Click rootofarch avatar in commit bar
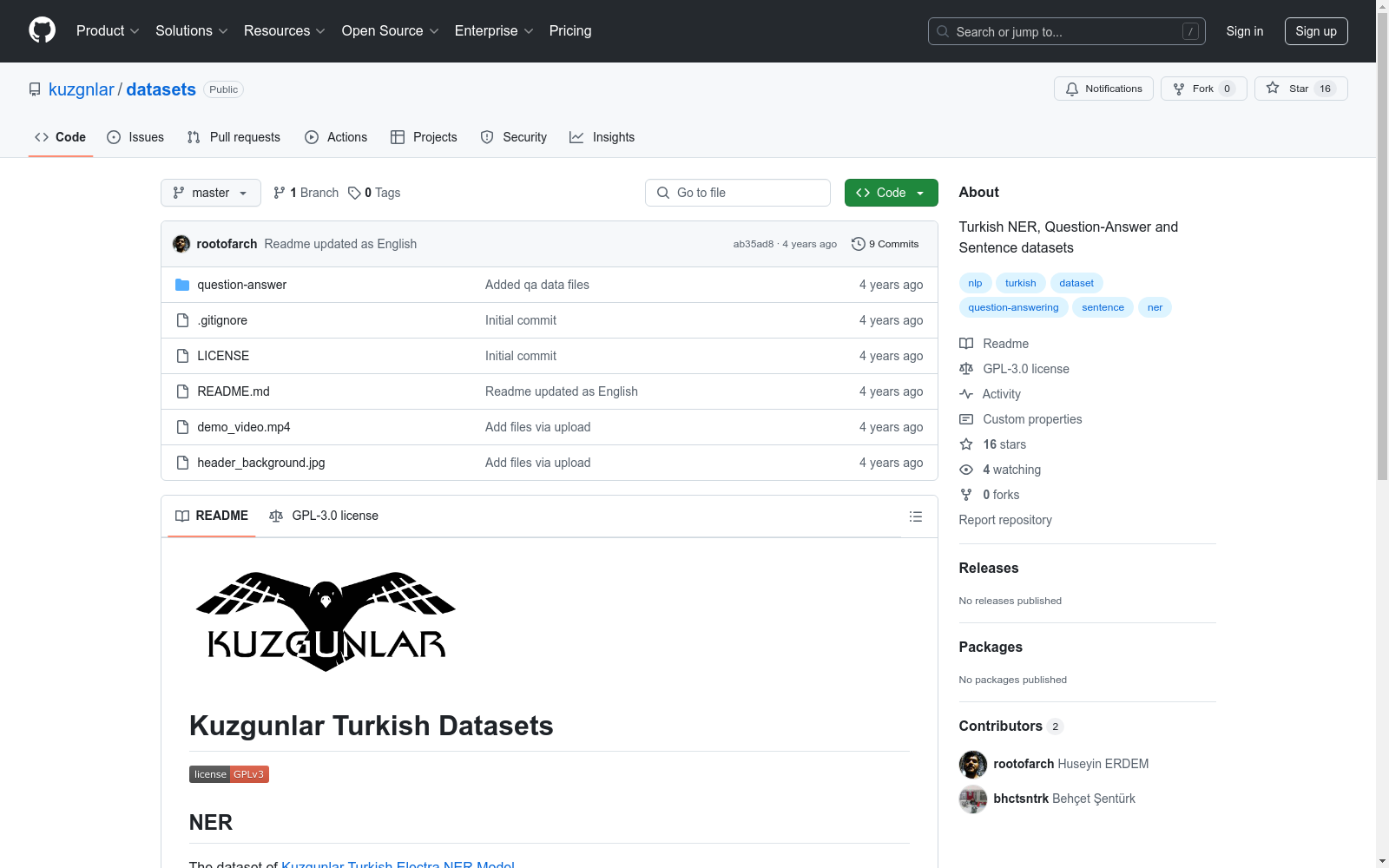Viewport: 1389px width, 868px height. point(181,244)
